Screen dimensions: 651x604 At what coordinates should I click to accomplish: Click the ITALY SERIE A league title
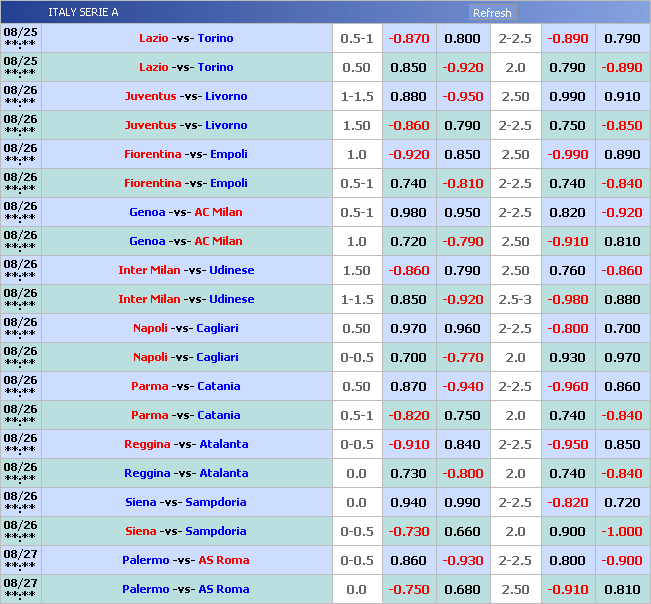pos(83,12)
